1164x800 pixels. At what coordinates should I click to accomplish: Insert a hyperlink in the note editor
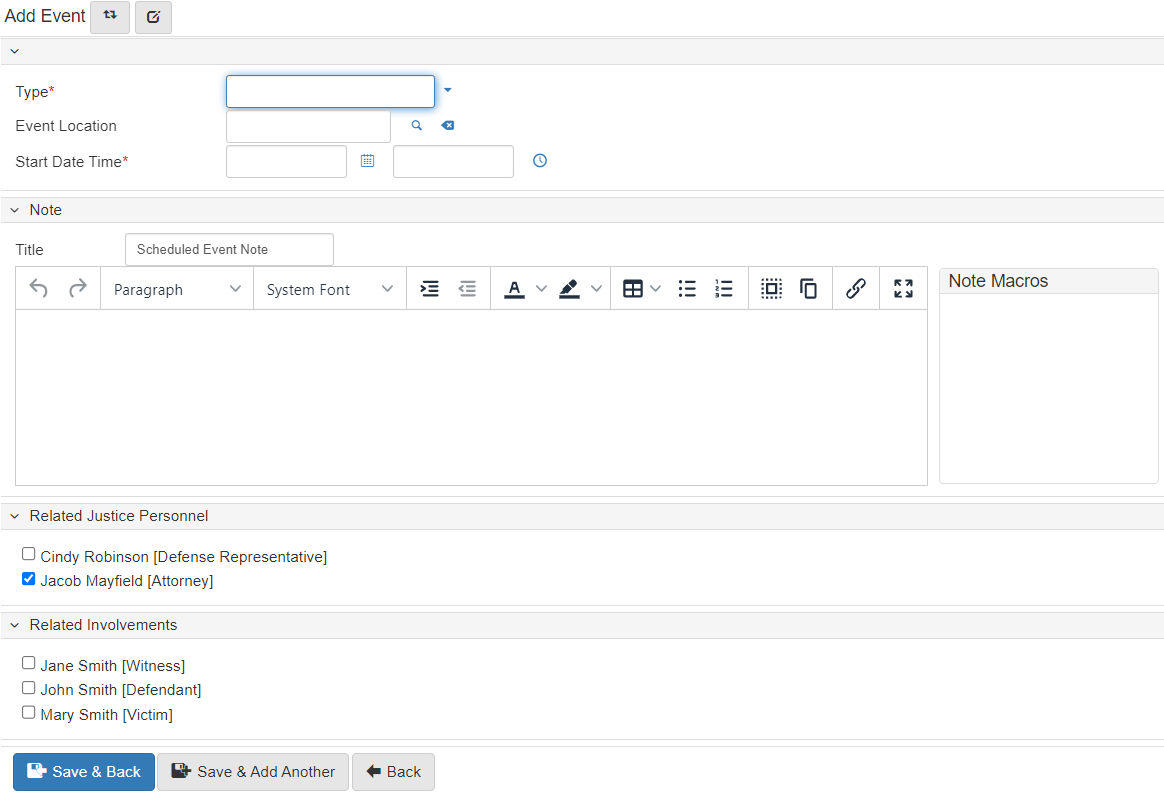[856, 288]
